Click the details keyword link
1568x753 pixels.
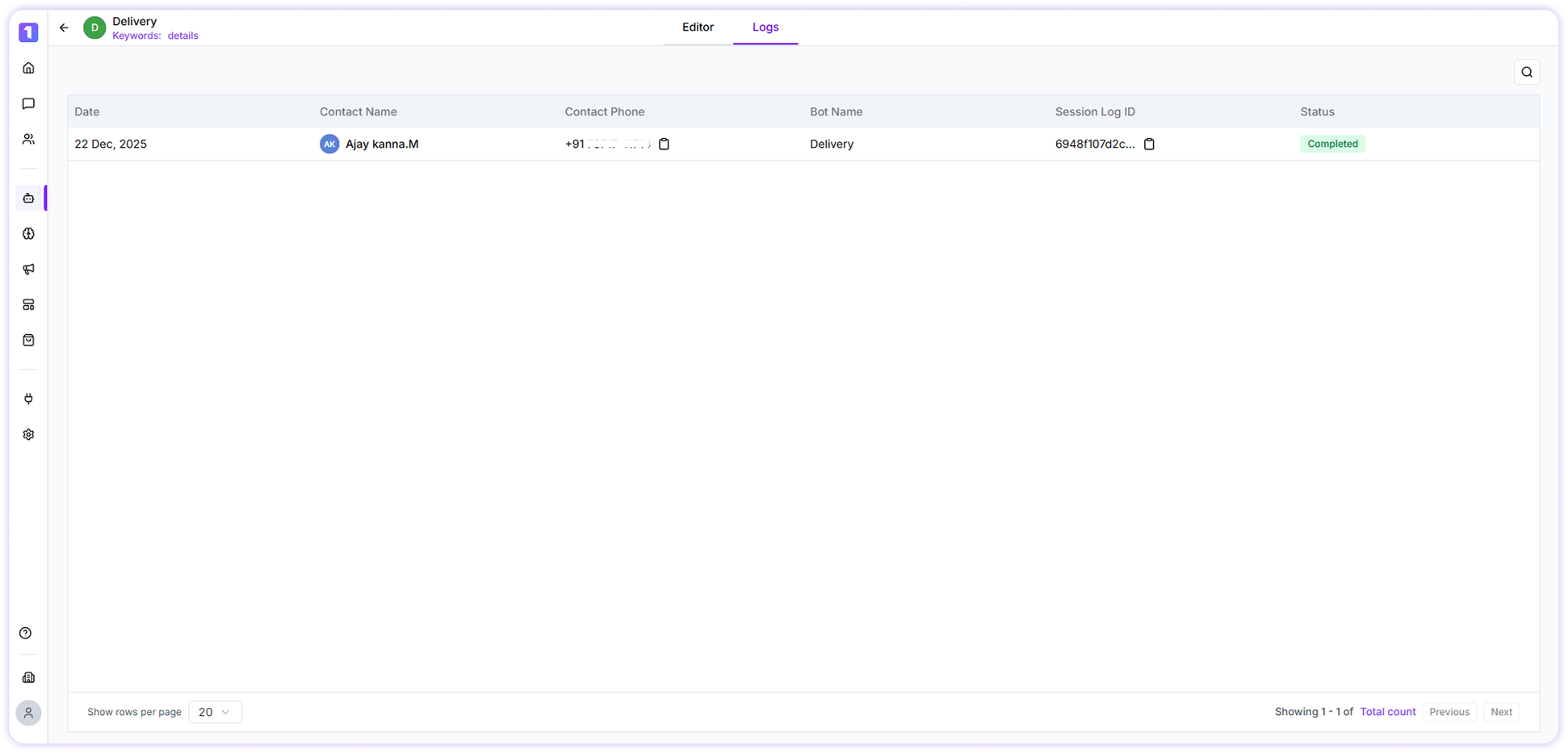pos(183,36)
